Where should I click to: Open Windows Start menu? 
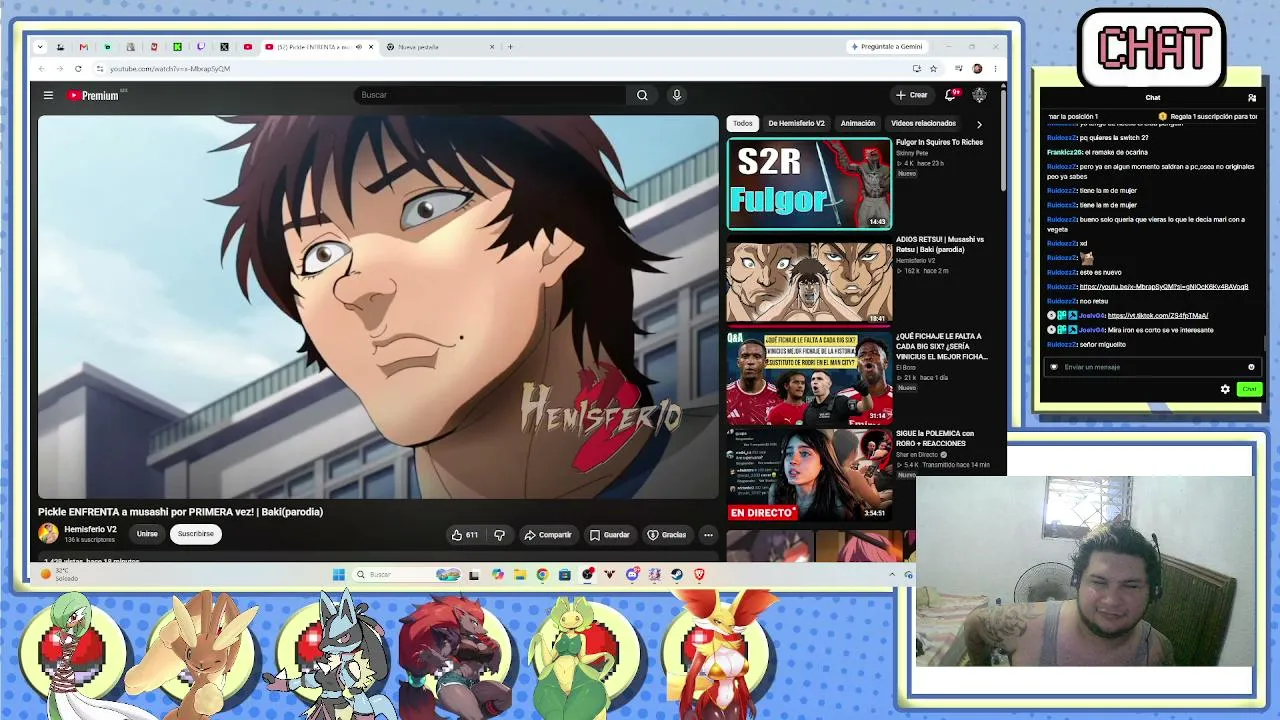pos(339,575)
